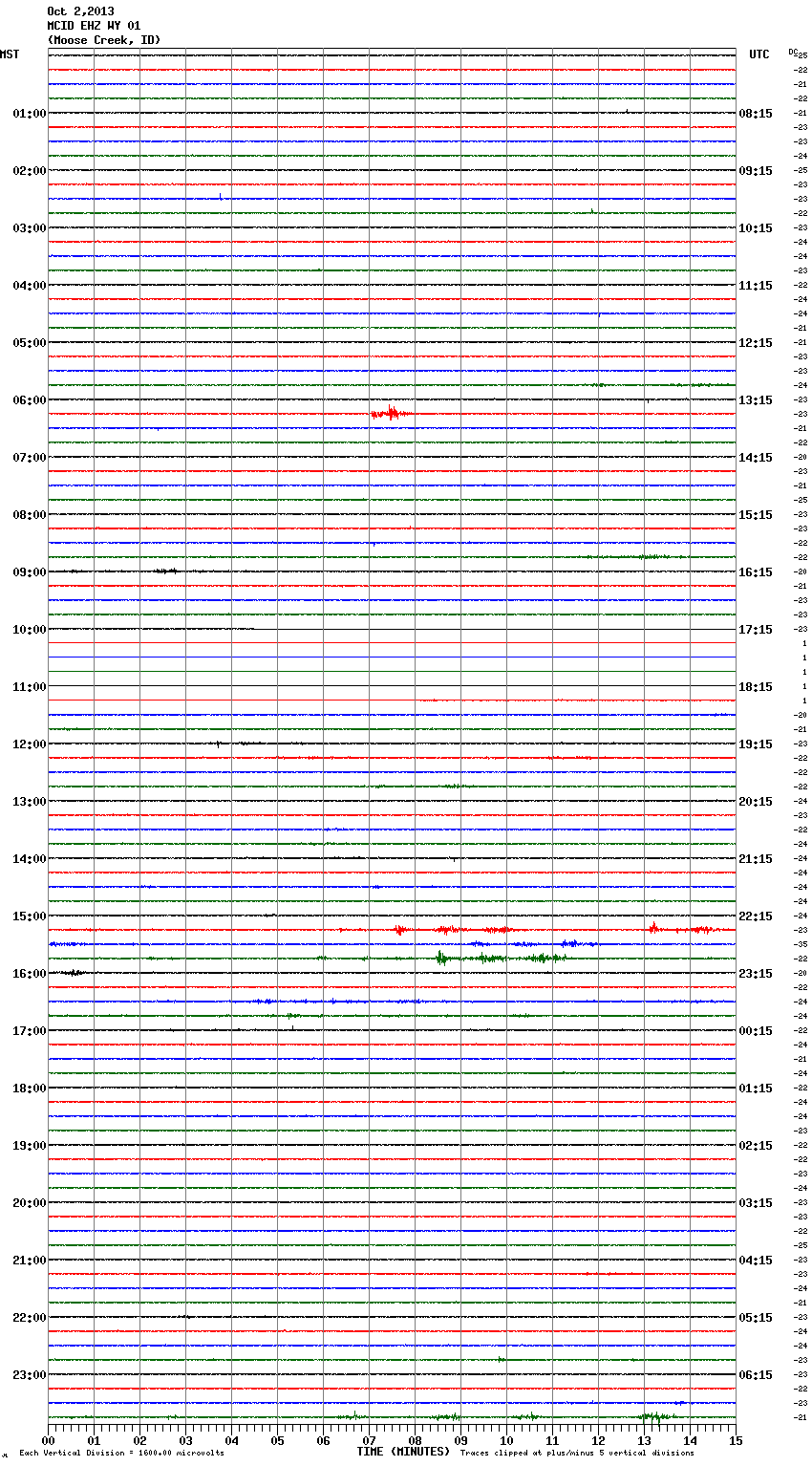The height and width of the screenshot is (1466, 812).
Task: Select the '22:00' MST time label
Action: tap(30, 1318)
